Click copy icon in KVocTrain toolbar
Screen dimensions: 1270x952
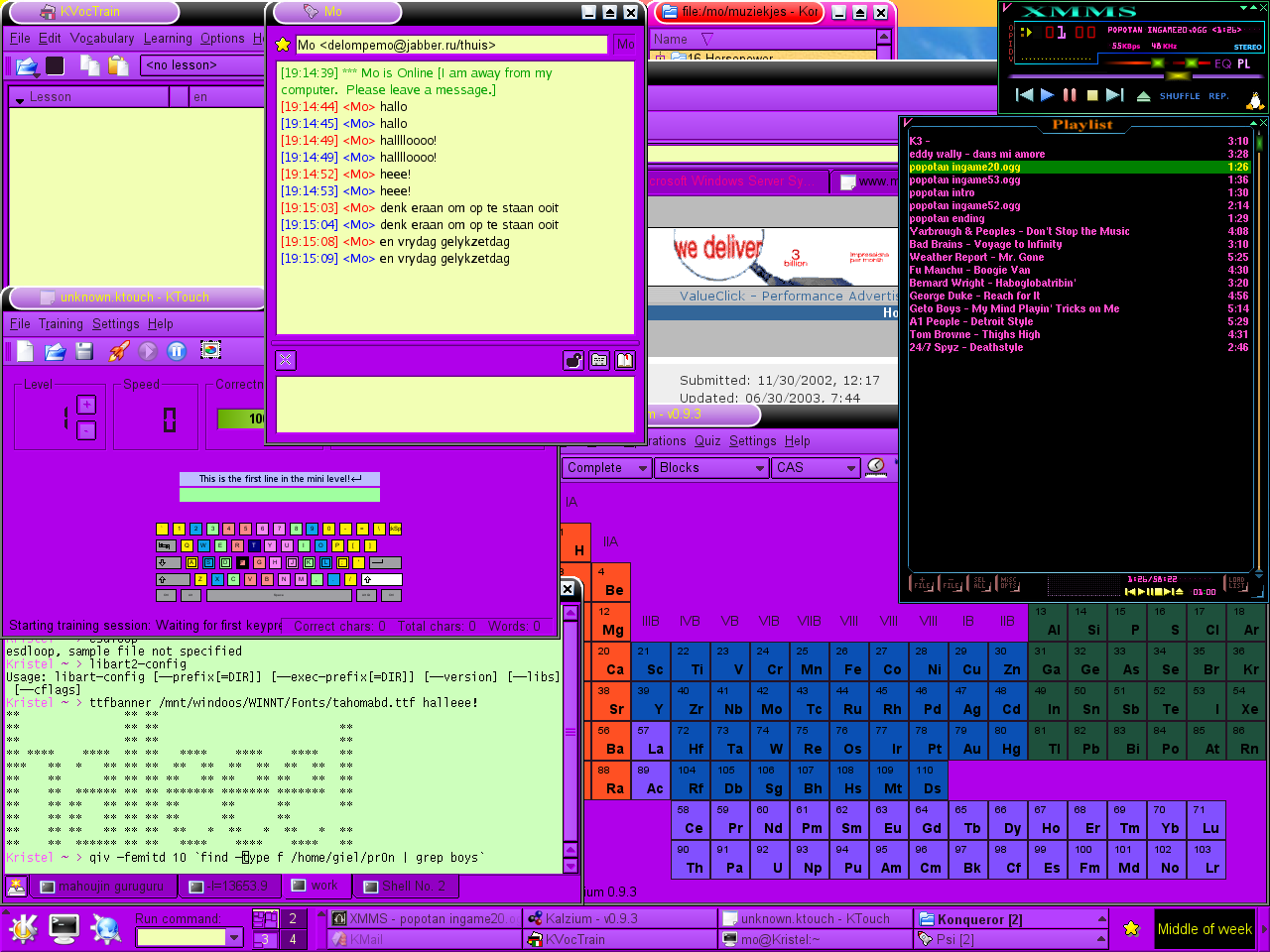(x=89, y=65)
